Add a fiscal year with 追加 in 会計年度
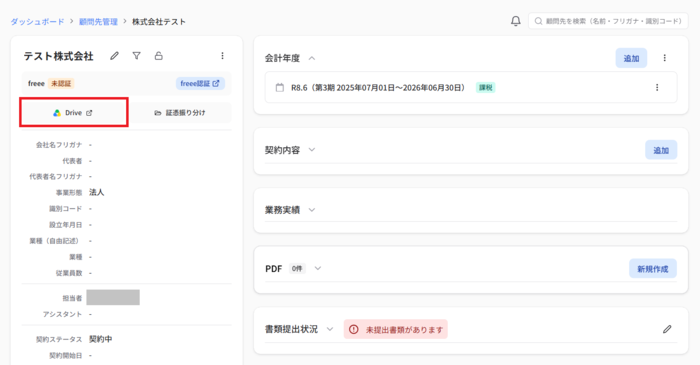The width and height of the screenshot is (700, 365). [631, 58]
